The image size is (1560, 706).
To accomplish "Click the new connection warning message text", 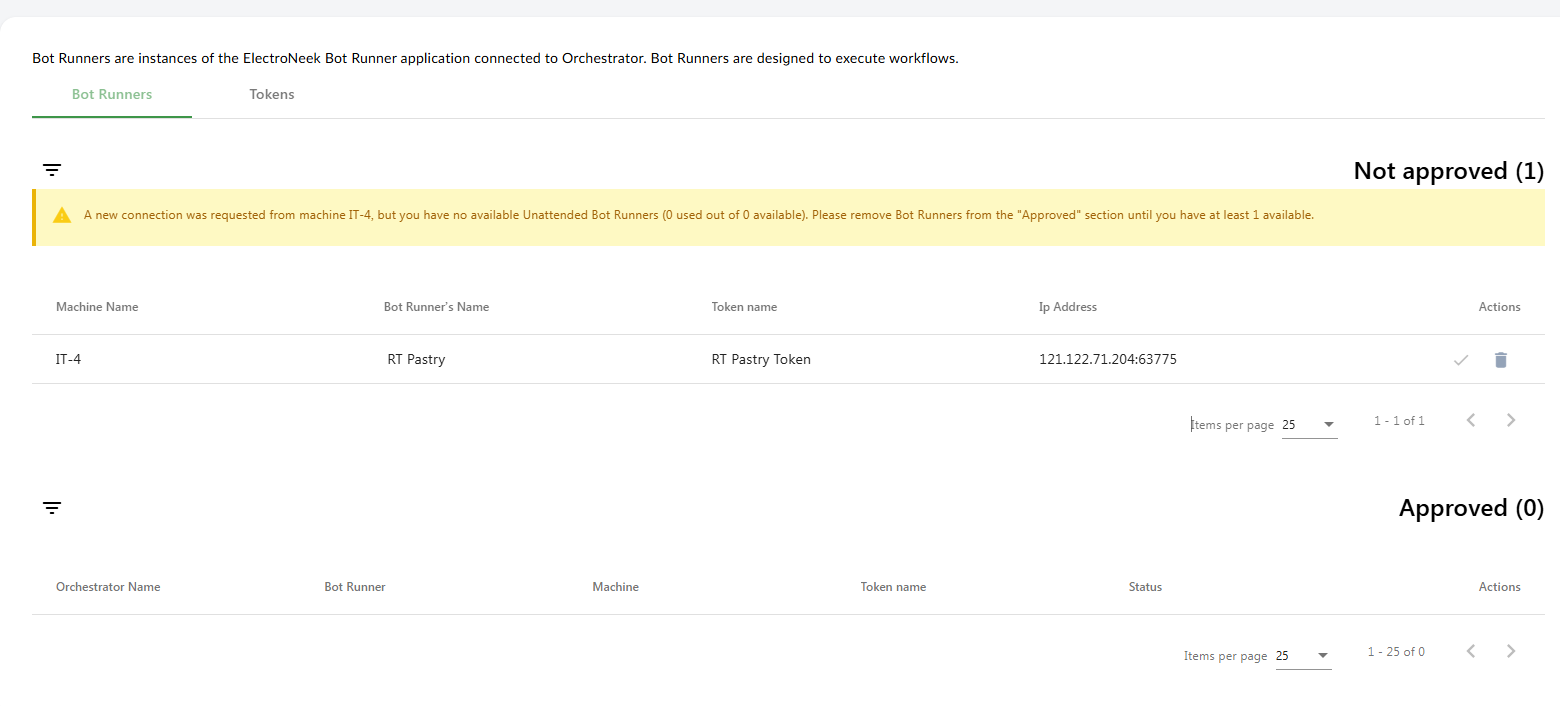I will 698,215.
